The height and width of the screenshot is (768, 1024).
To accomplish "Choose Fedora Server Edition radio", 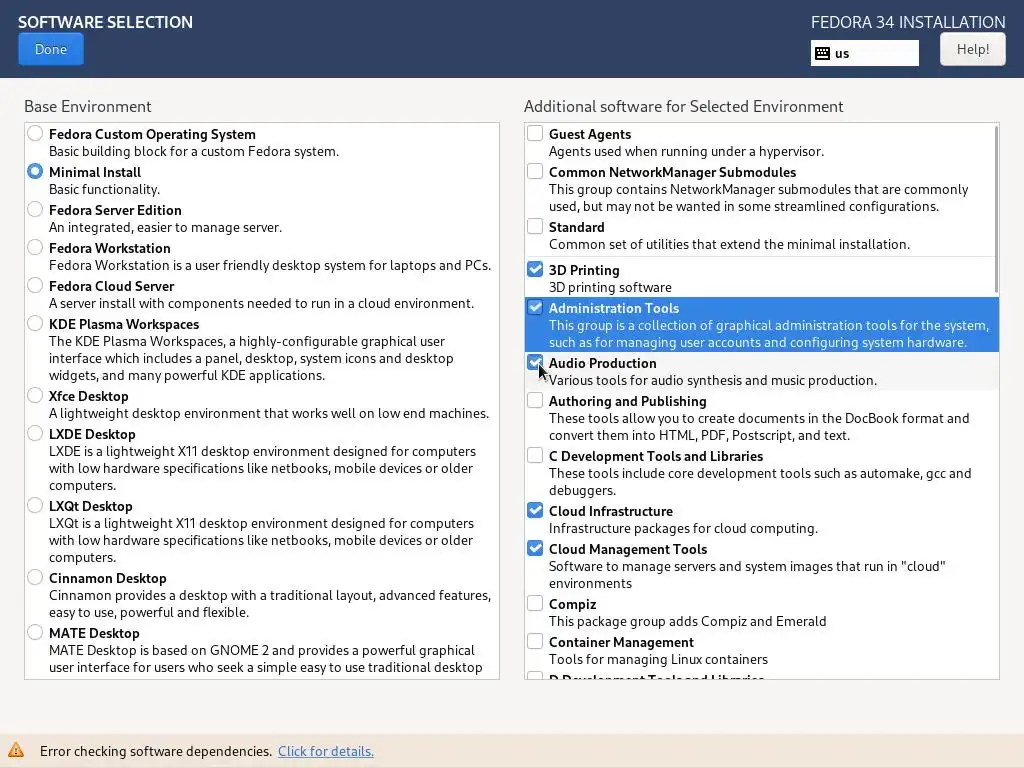I will (x=35, y=209).
